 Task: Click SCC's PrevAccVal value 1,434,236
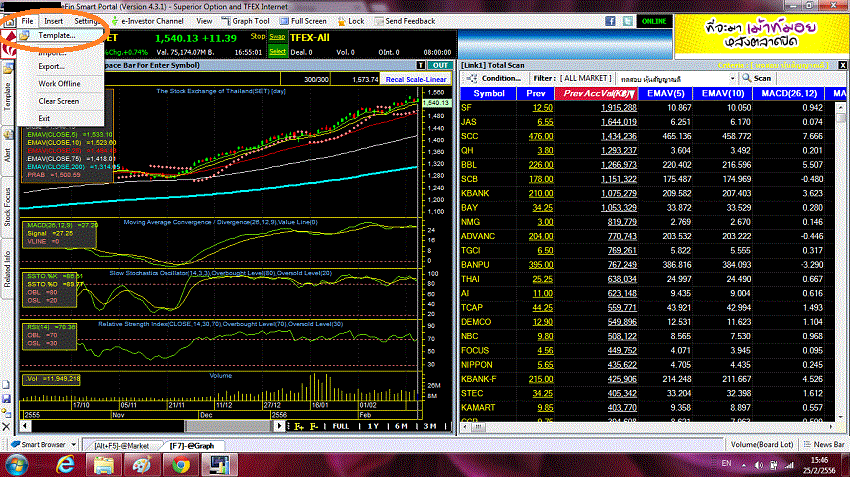[x=619, y=136]
